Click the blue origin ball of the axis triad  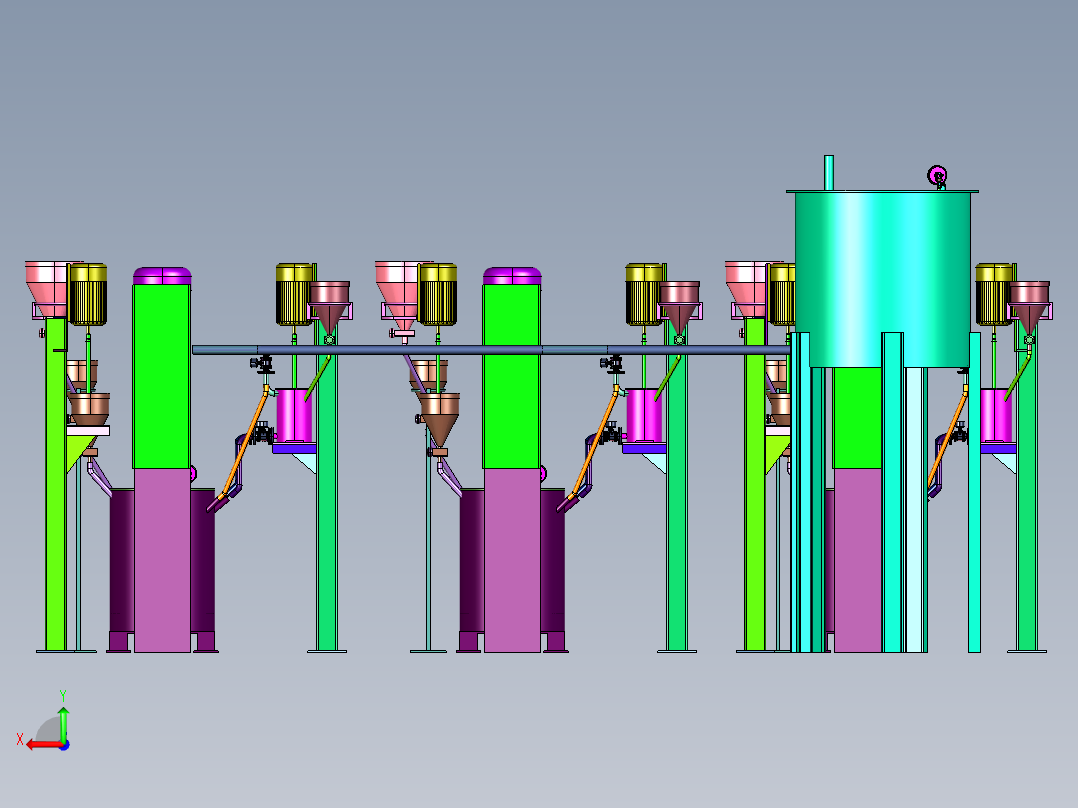pyautogui.click(x=65, y=745)
